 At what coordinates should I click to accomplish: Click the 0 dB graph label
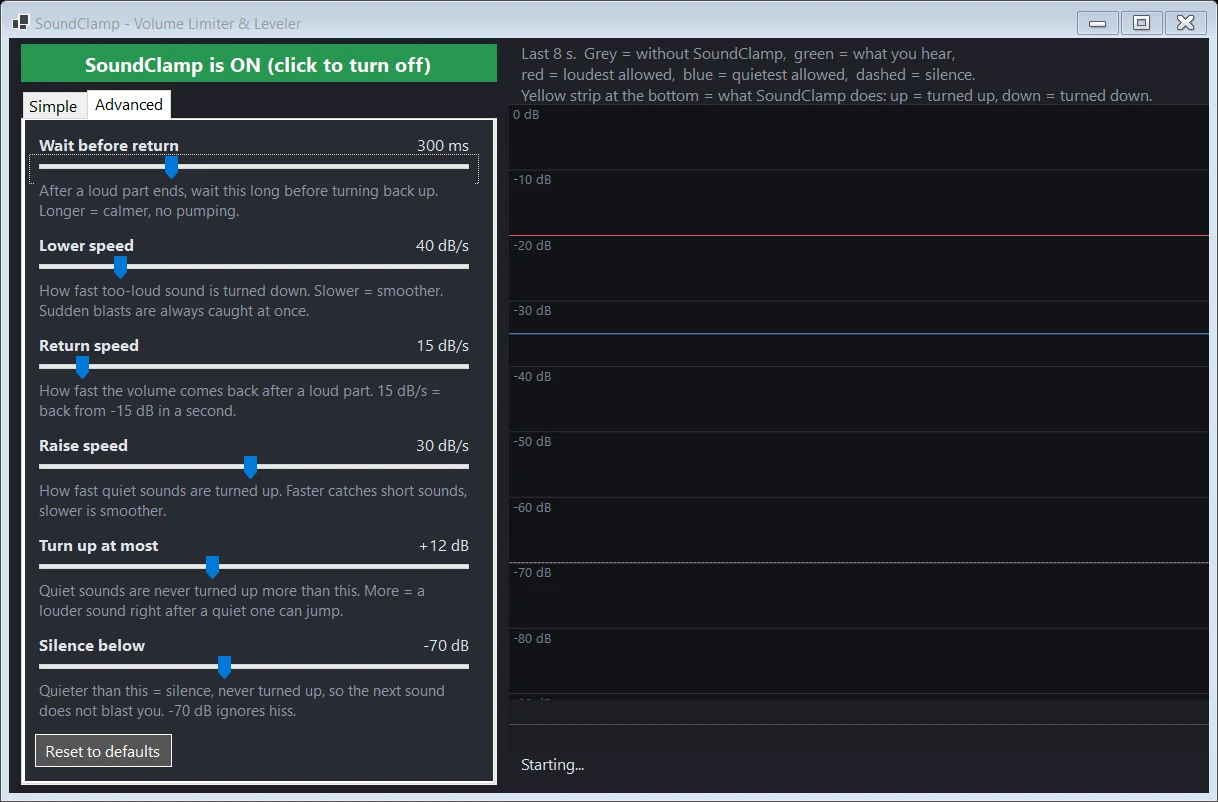(x=526, y=115)
